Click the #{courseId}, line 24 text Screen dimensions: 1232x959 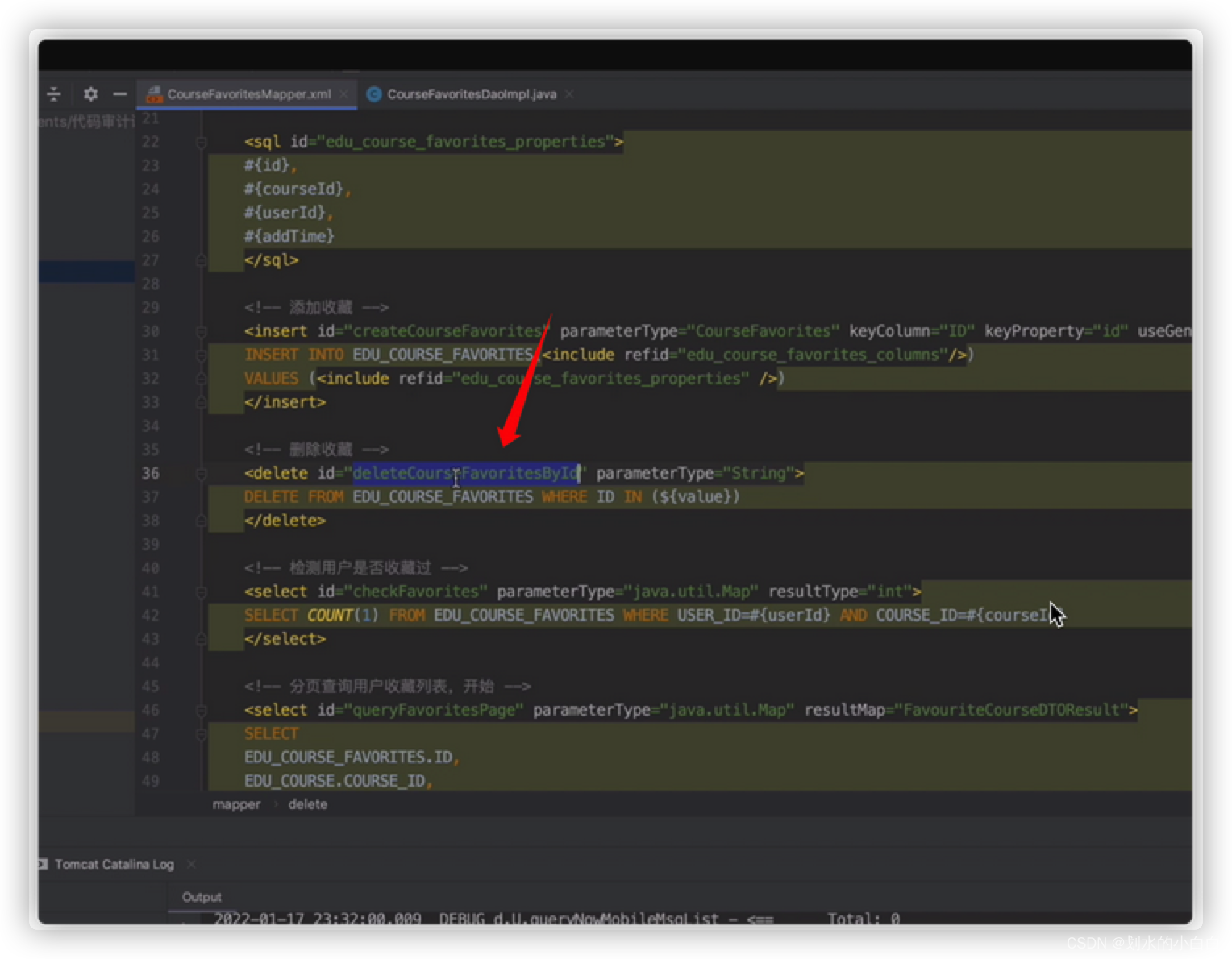click(298, 189)
